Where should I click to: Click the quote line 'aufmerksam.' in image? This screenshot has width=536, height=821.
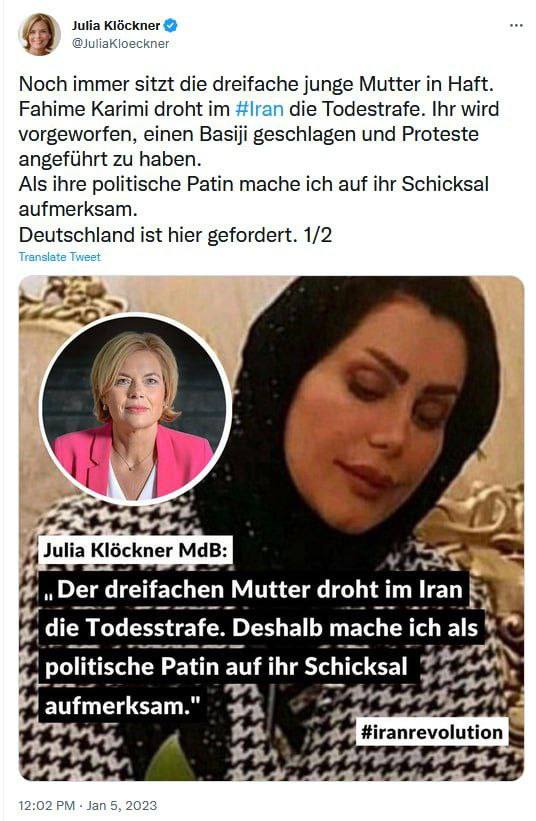point(122,705)
